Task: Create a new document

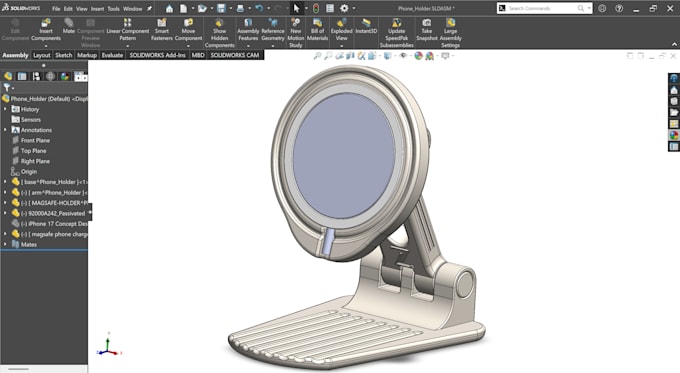Action: pos(184,8)
